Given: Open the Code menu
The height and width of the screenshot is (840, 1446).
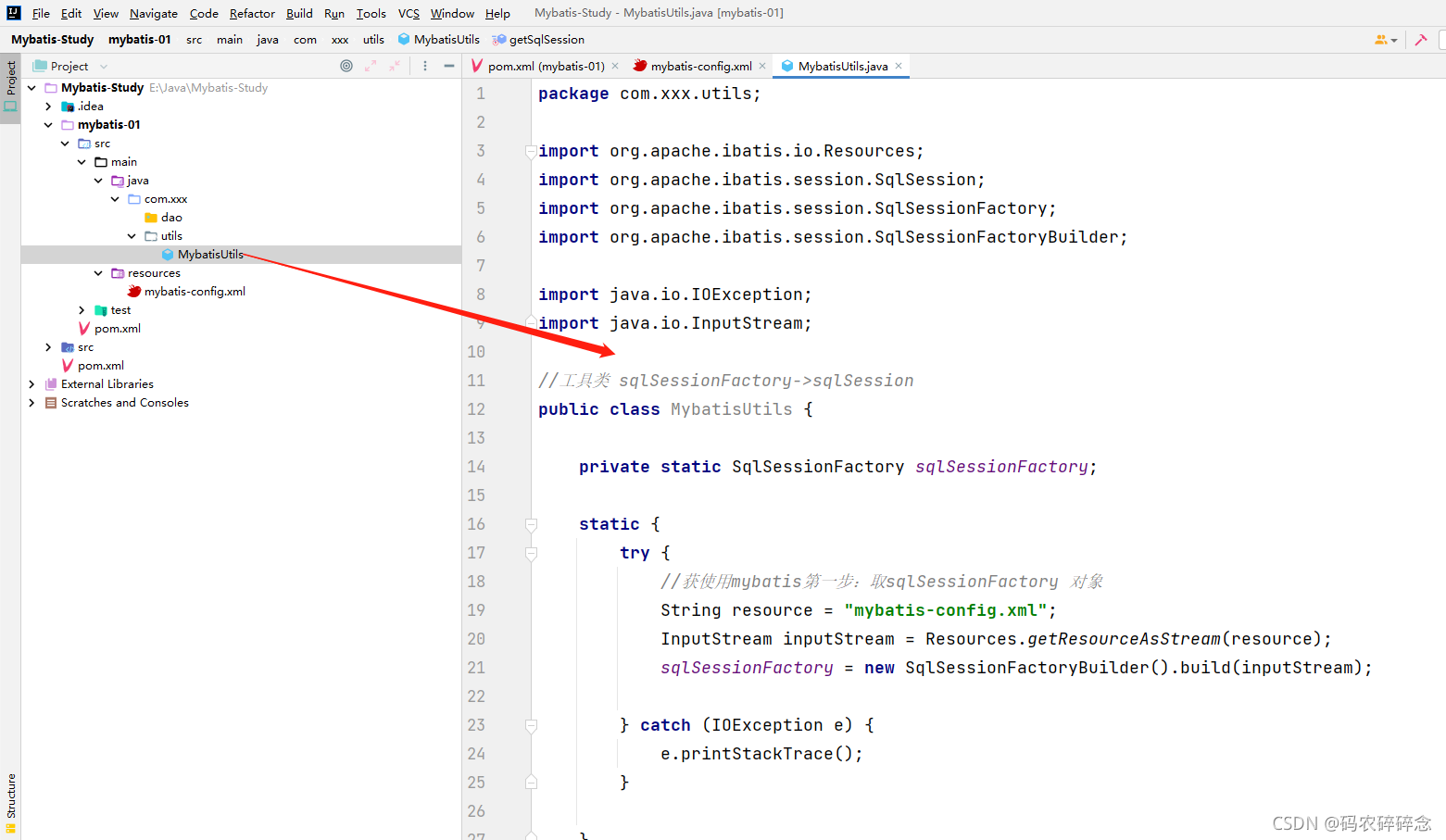Looking at the screenshot, I should [x=204, y=13].
